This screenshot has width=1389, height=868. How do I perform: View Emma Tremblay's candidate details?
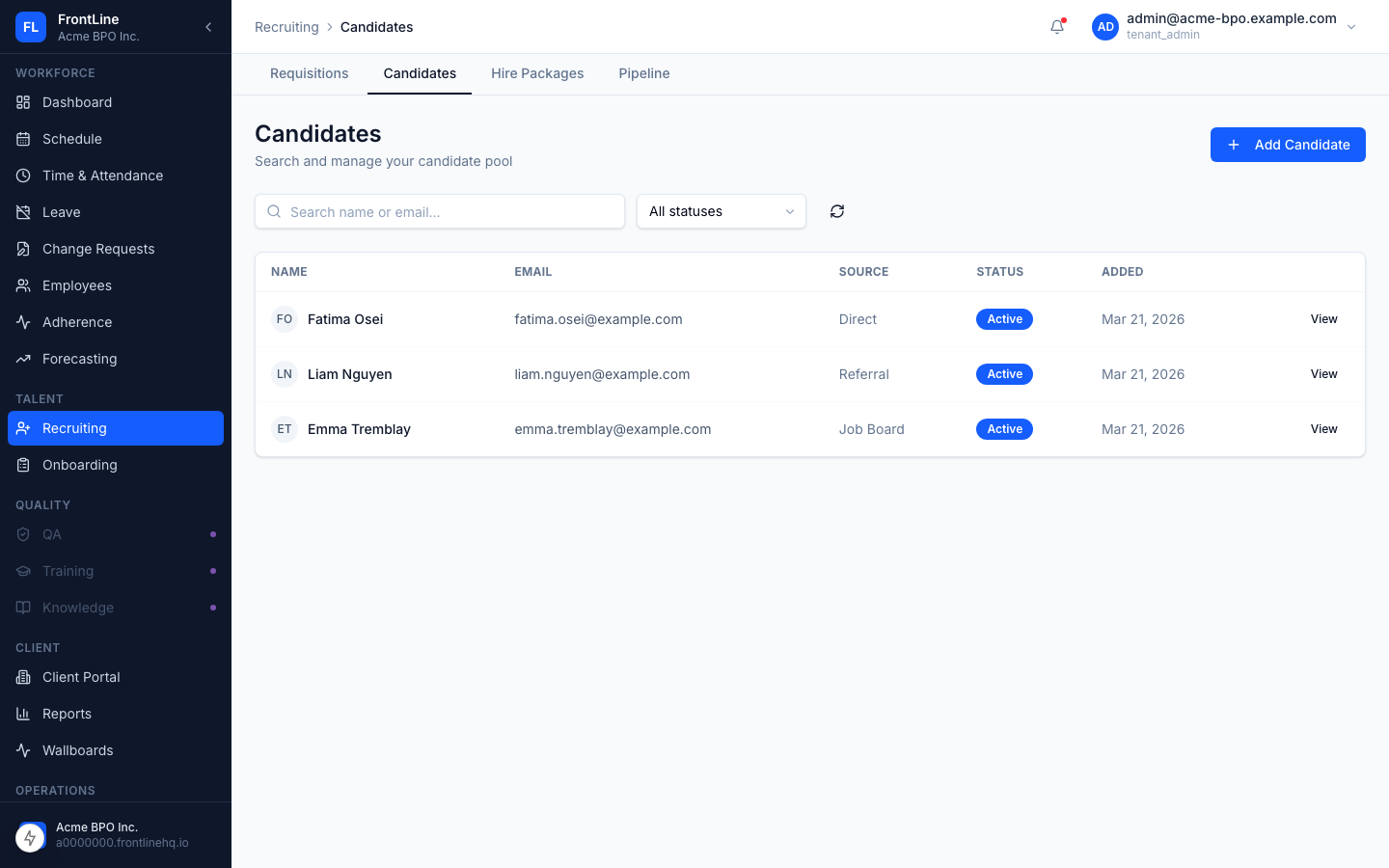(1323, 429)
